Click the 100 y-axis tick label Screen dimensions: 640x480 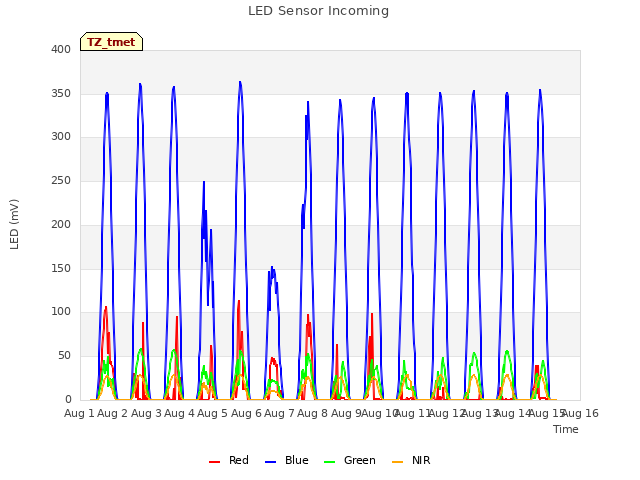61,312
